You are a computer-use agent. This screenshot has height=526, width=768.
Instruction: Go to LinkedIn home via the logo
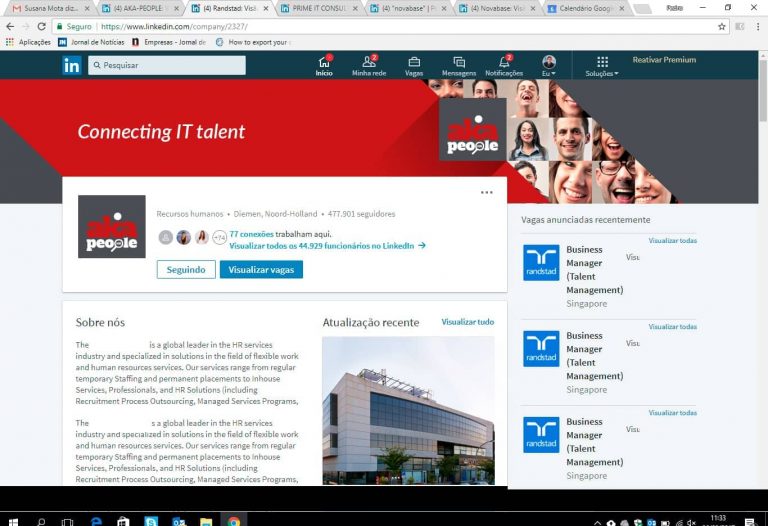(72, 65)
